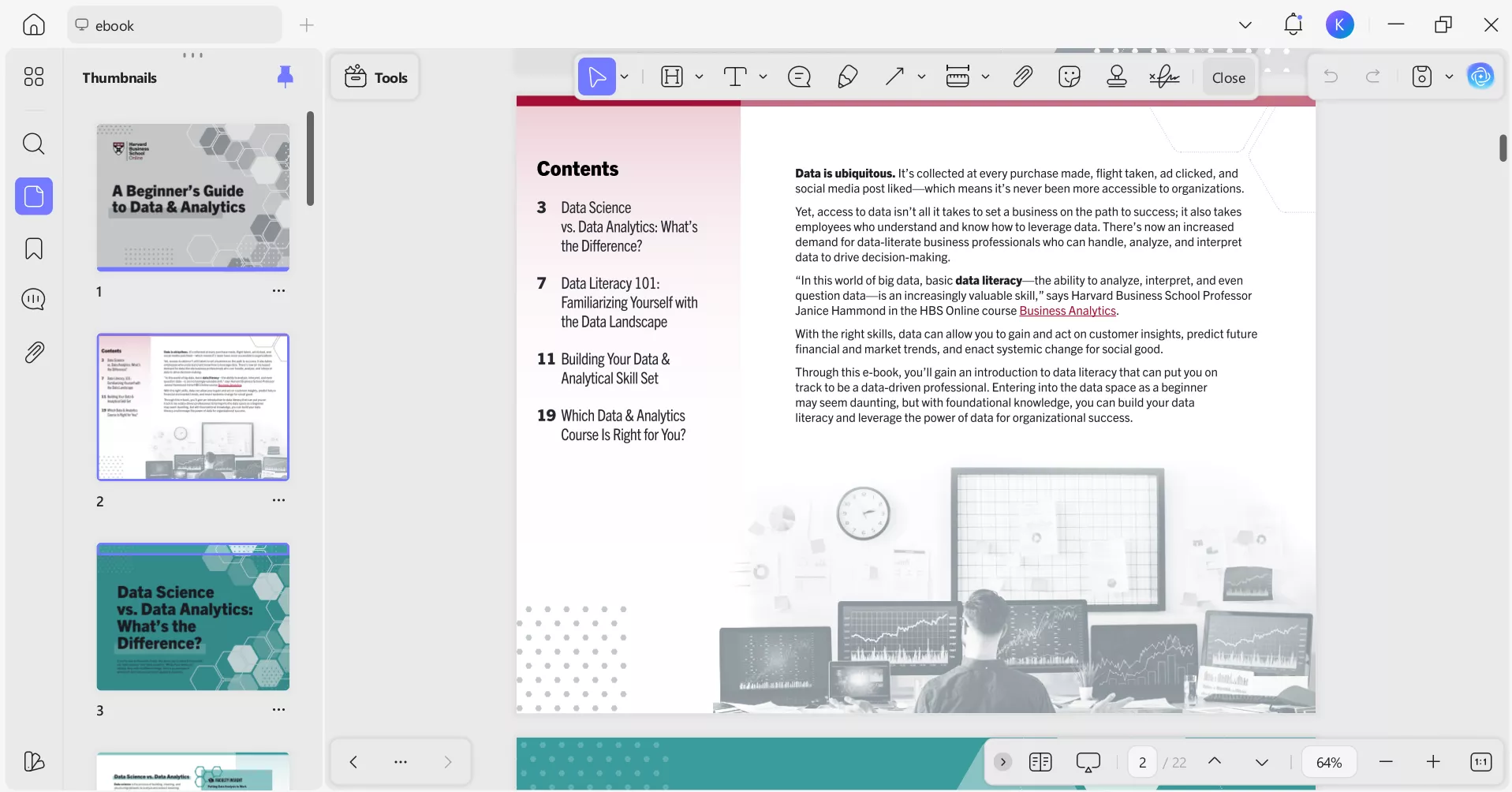
Task: Open the sticker tool
Action: coord(1069,77)
